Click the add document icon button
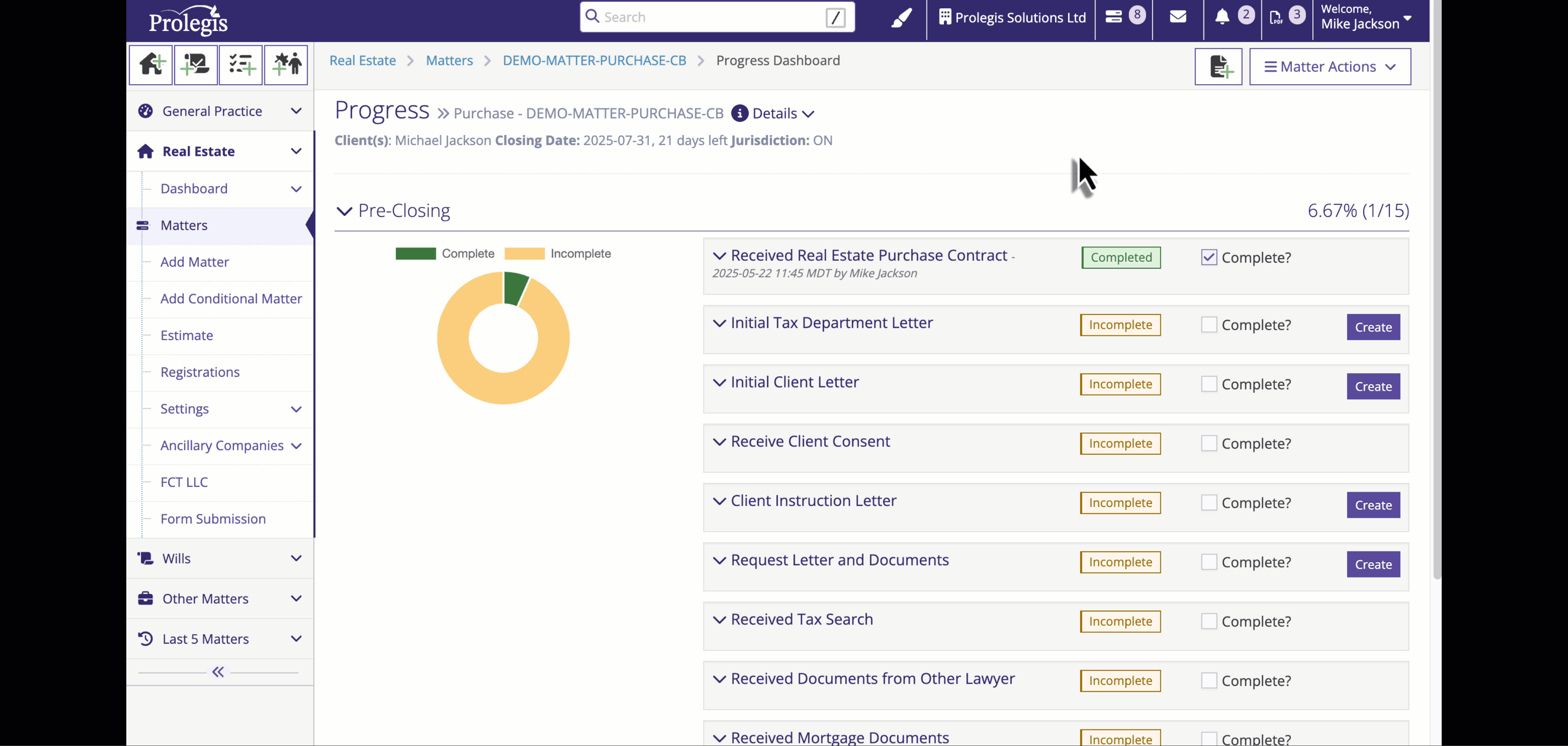 click(x=1218, y=67)
